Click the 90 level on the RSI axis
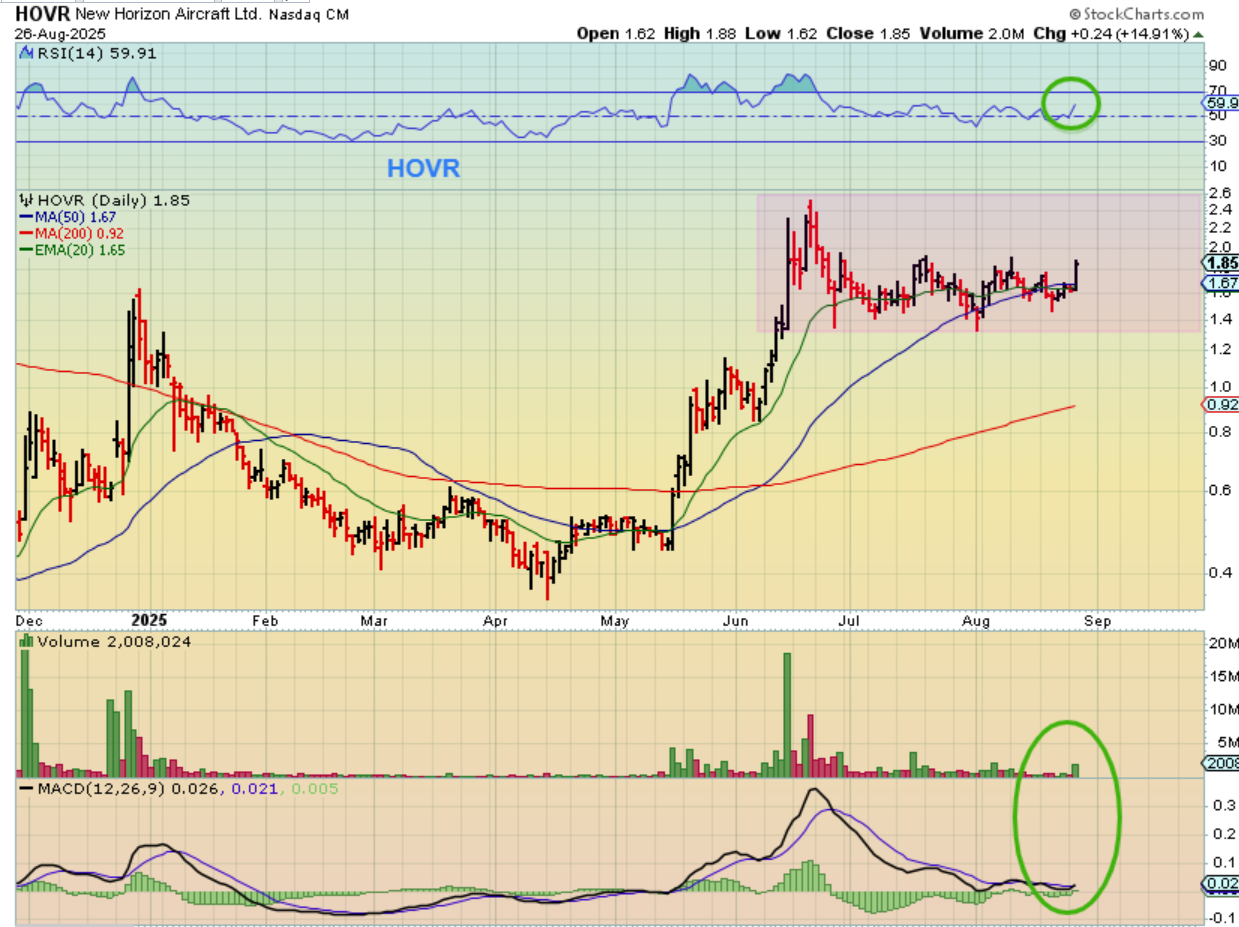 tap(1217, 66)
